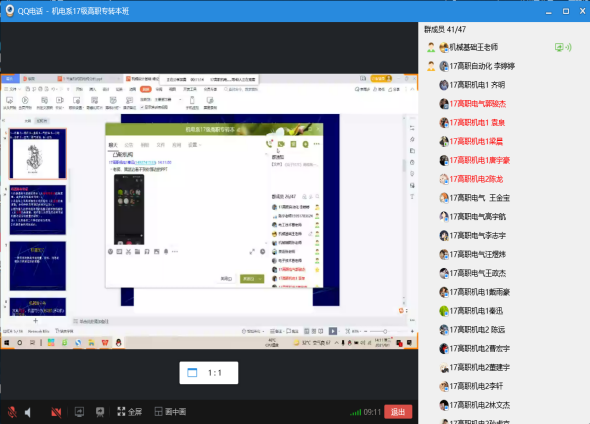Viewport: 590px width, 424px height.
Task: Switch to the highlighted 放映 ribbon tab
Action: click(x=146, y=89)
